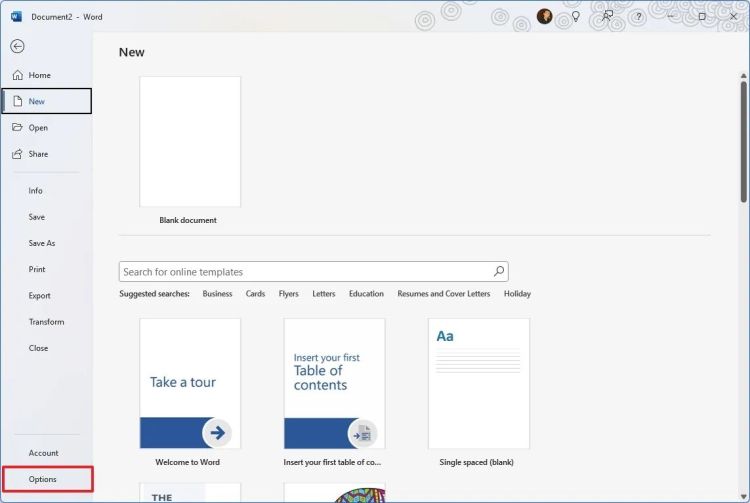This screenshot has width=750, height=503.
Task: Open the Account page
Action: tap(43, 453)
